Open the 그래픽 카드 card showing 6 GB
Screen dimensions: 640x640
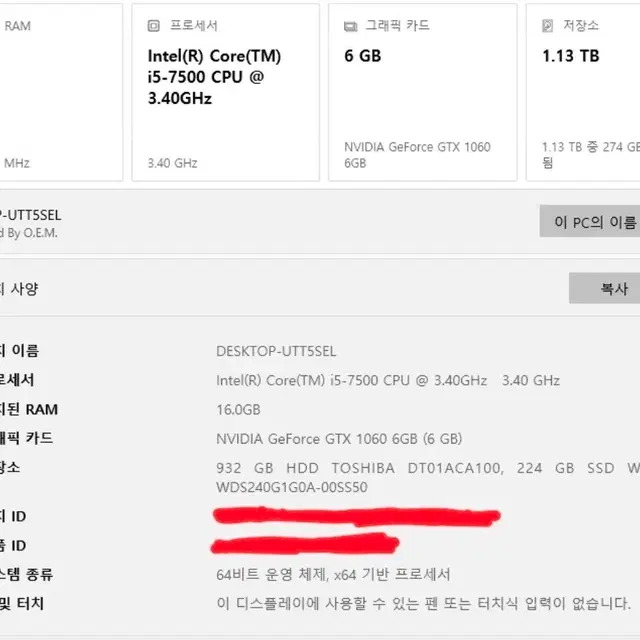[x=422, y=92]
